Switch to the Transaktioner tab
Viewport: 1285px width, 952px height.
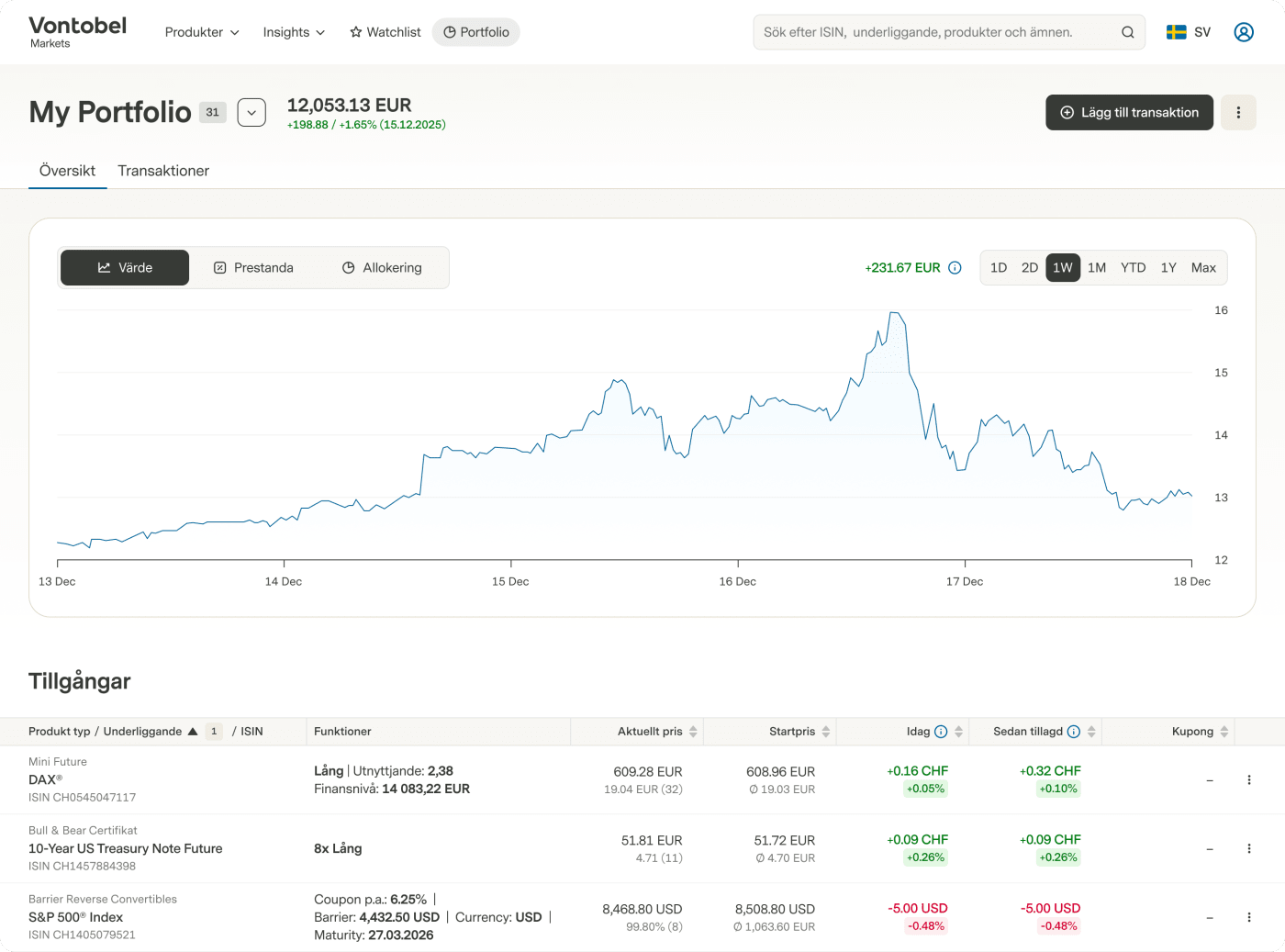point(163,171)
